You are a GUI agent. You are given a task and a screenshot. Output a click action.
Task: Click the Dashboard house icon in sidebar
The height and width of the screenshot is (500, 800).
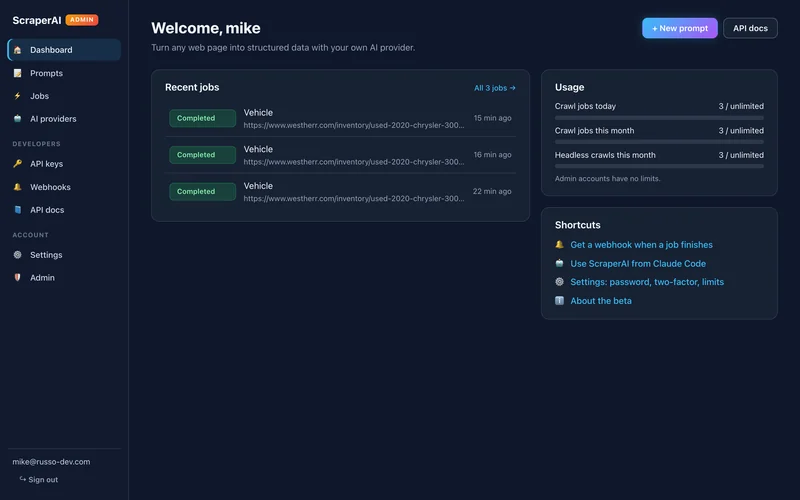point(17,50)
